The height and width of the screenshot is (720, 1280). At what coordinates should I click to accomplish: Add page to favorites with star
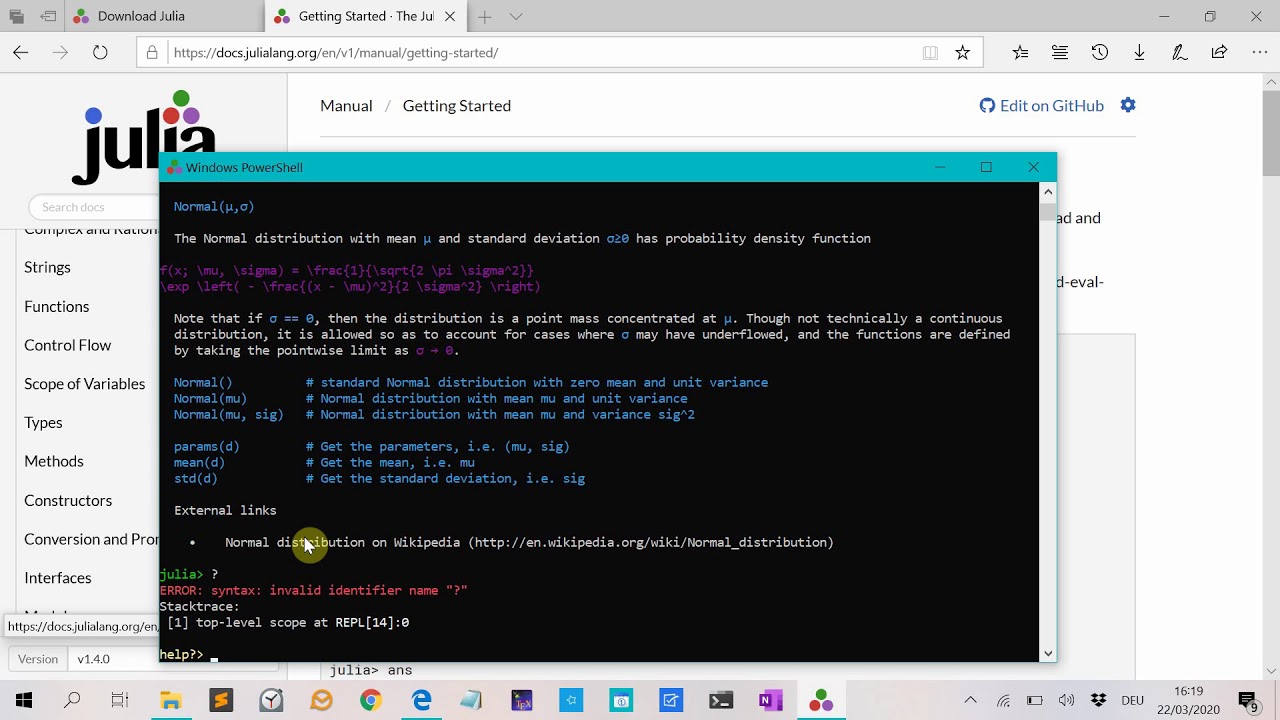(x=962, y=53)
